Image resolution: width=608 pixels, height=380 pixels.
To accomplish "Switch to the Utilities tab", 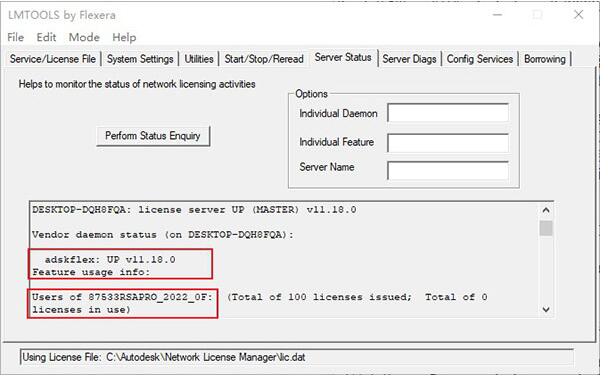I will coord(199,59).
